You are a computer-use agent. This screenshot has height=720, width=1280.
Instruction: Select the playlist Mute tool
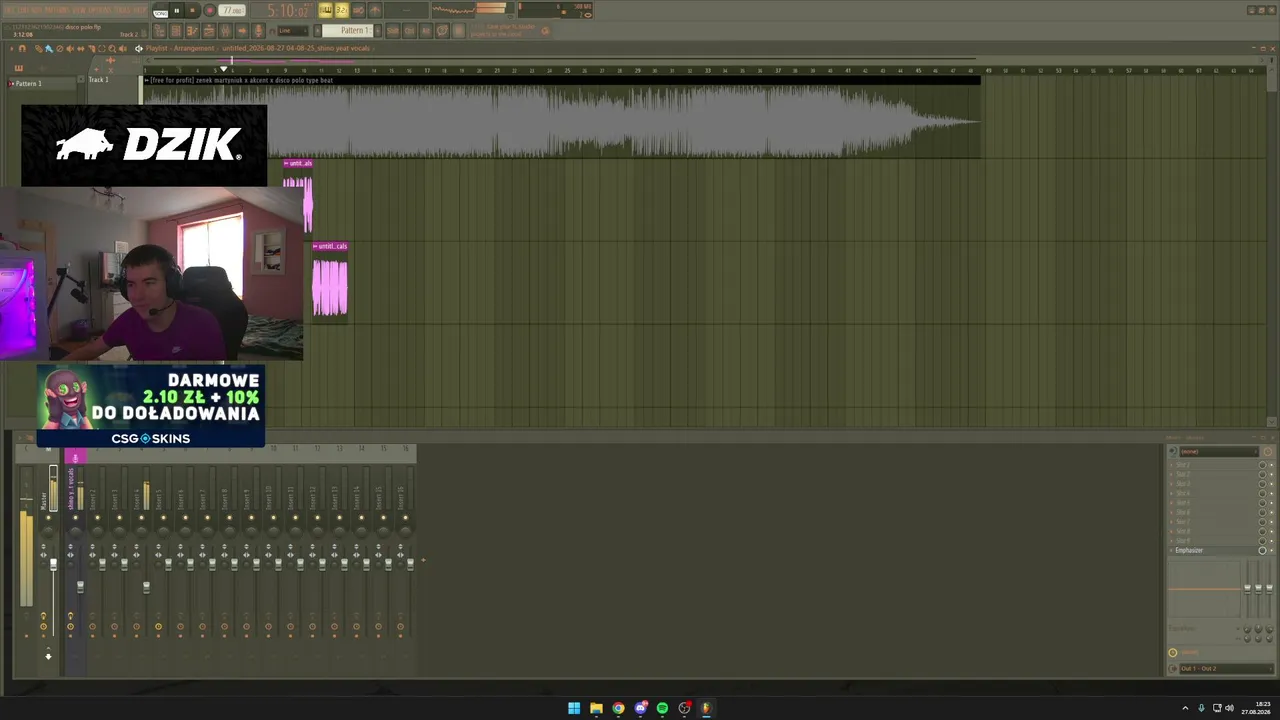(70, 48)
